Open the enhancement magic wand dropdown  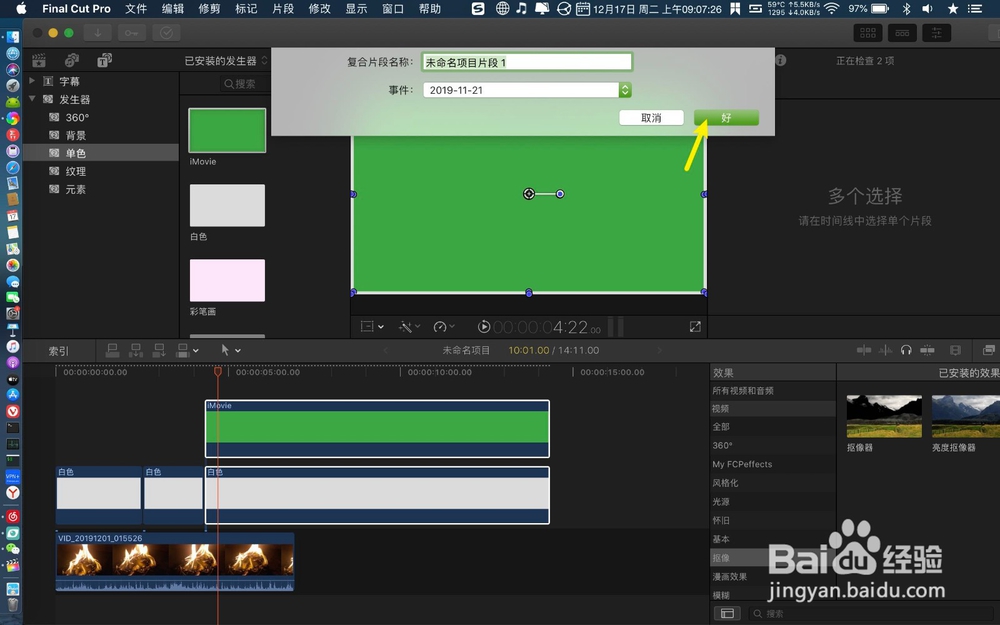pyautogui.click(x=409, y=327)
